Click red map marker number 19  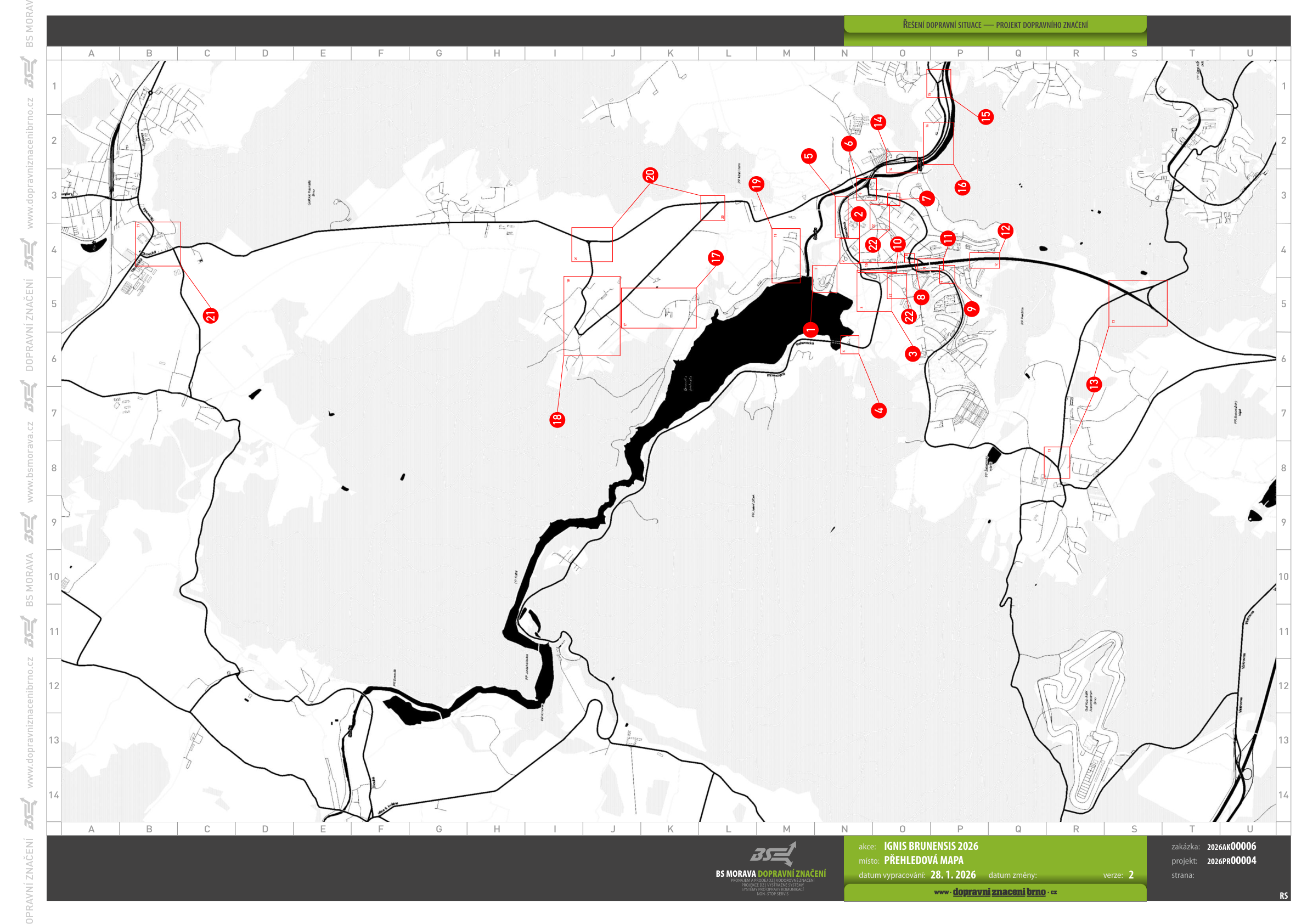(x=756, y=183)
